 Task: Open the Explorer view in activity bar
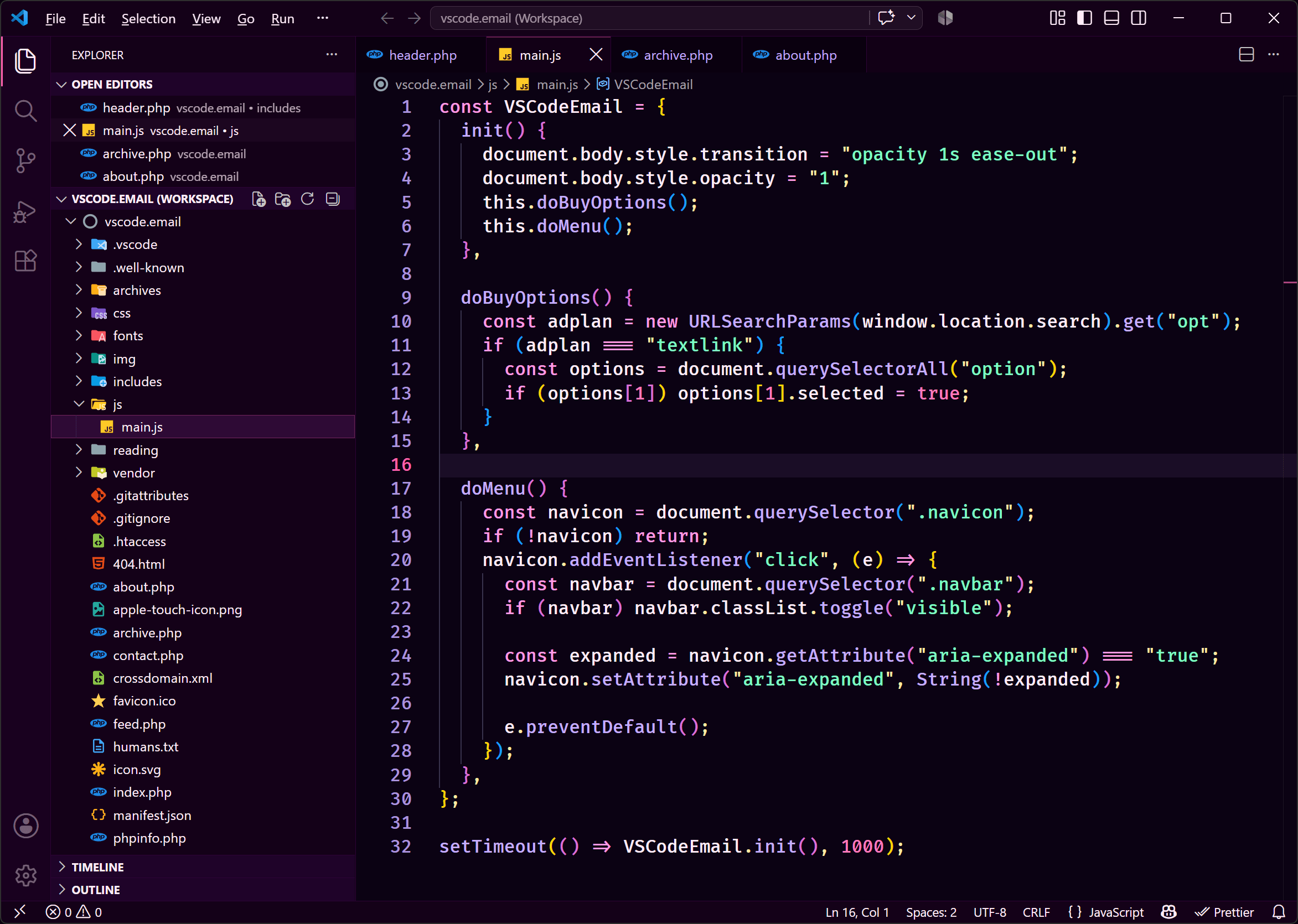25,60
